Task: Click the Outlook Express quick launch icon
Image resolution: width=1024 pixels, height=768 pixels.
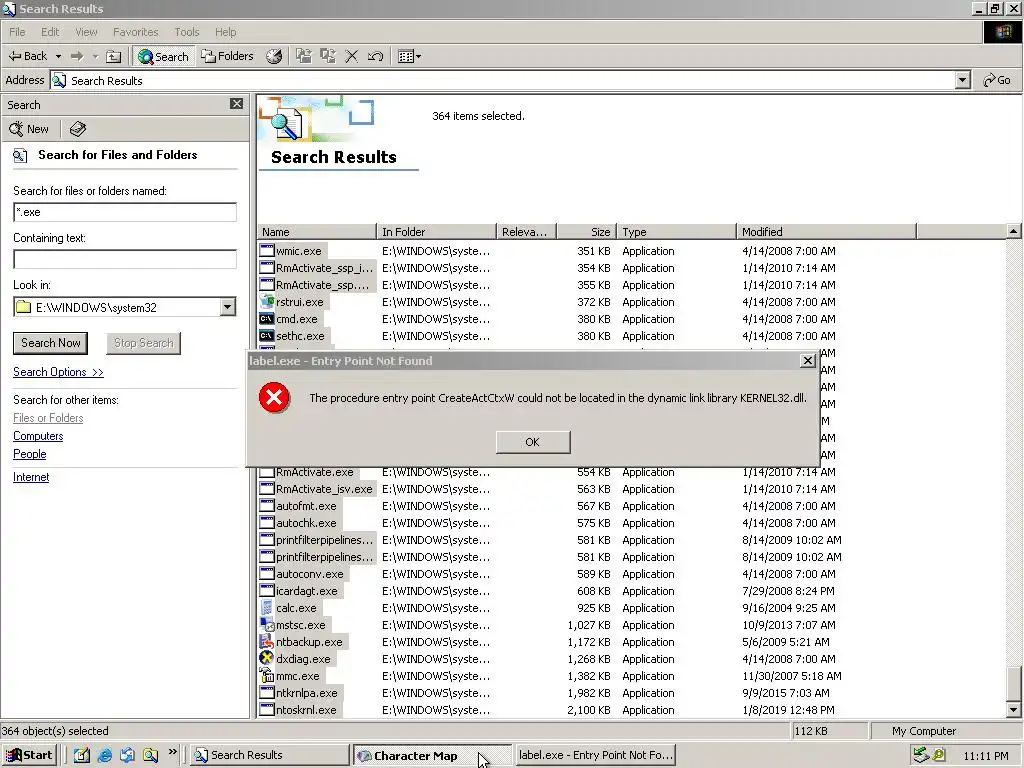Action: [x=127, y=755]
